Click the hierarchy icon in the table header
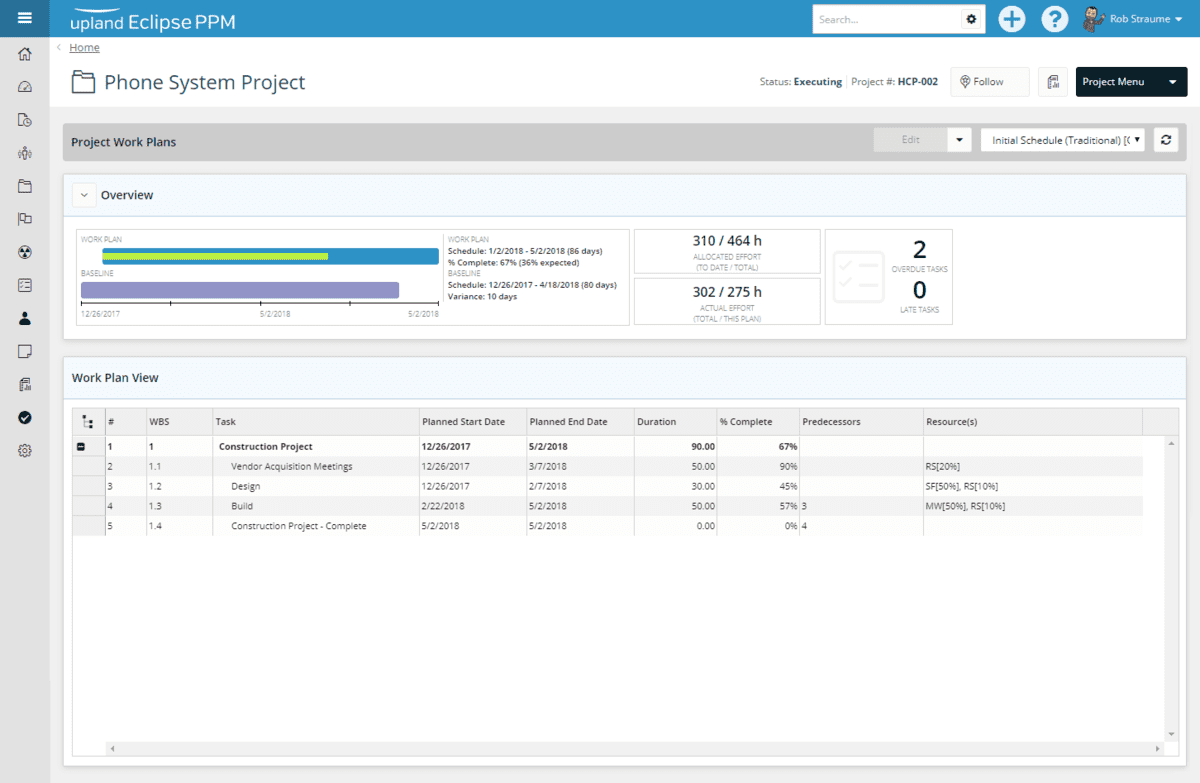The image size is (1200, 783). tap(87, 421)
